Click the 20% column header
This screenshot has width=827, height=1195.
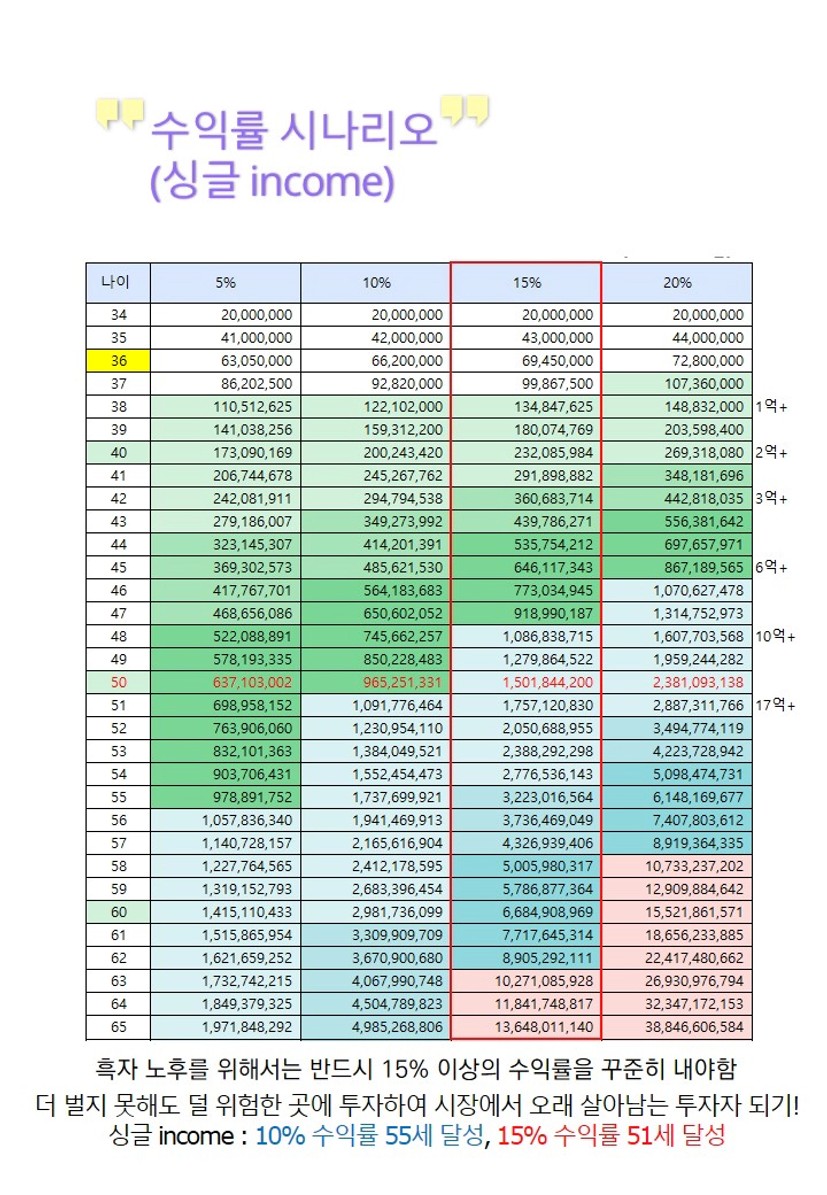677,283
